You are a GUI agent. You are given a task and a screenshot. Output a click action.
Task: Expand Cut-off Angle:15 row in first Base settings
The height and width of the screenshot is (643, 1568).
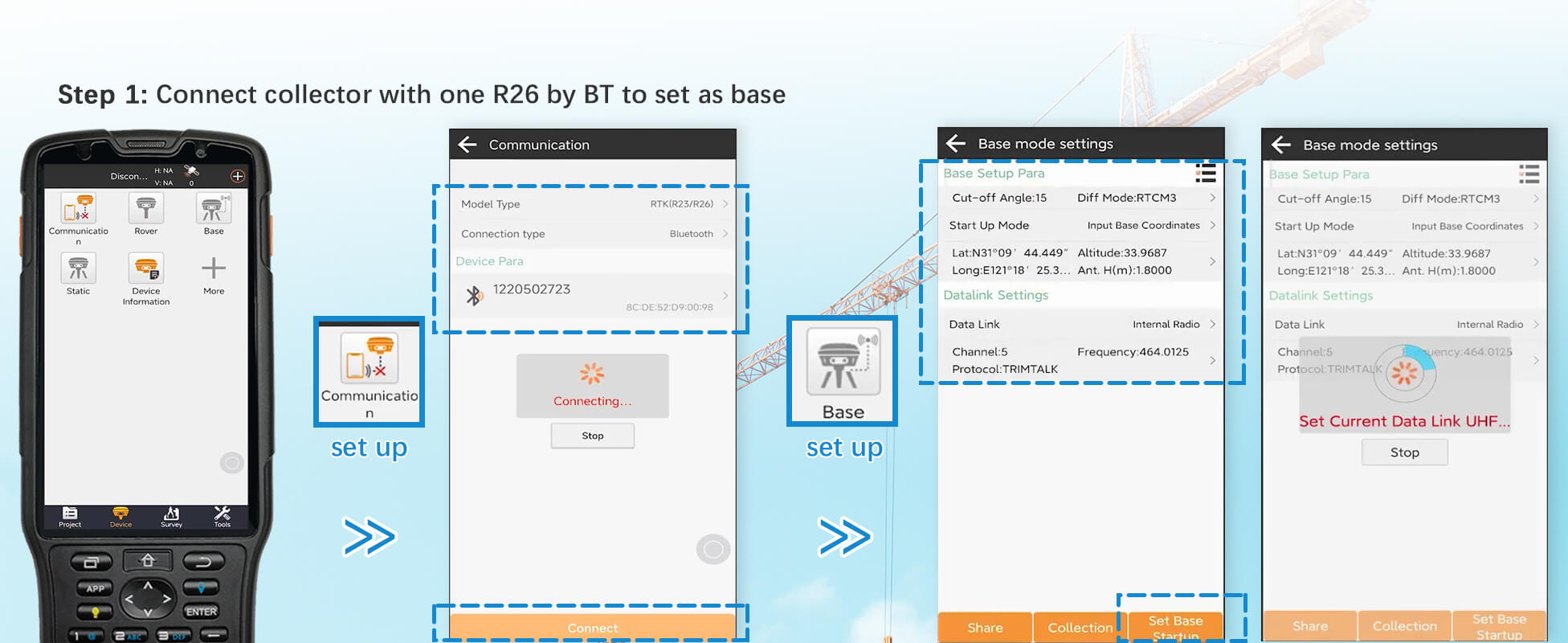1081,198
